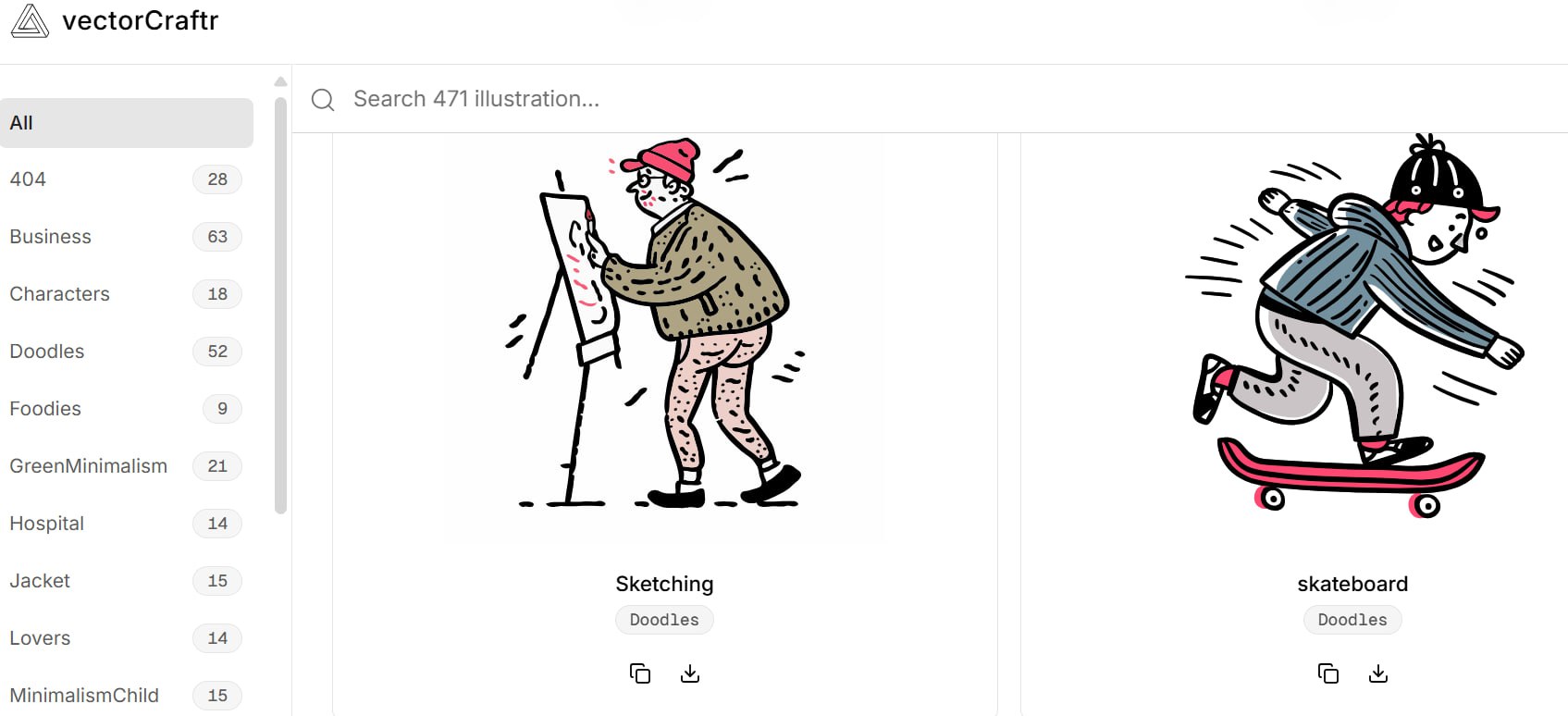Copy the Sketching illustration
1568x716 pixels.
pyautogui.click(x=640, y=673)
